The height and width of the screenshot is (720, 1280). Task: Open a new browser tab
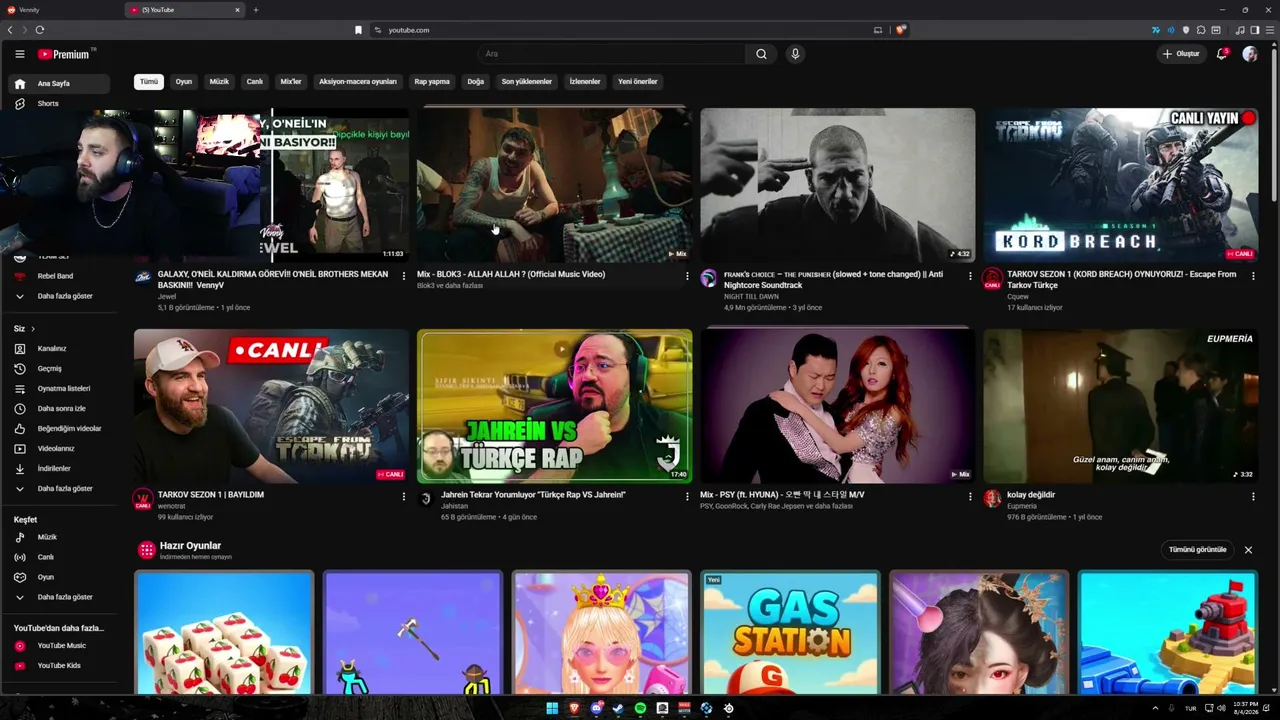click(x=255, y=10)
